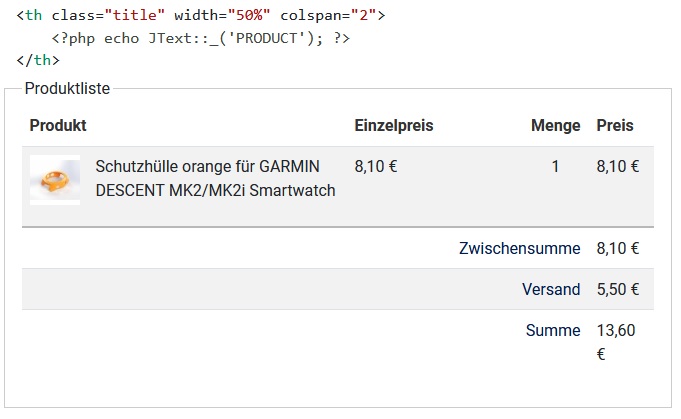Viewport: 681px width, 419px height.
Task: Click the quantity value 1 in Menge column
Action: point(555,167)
